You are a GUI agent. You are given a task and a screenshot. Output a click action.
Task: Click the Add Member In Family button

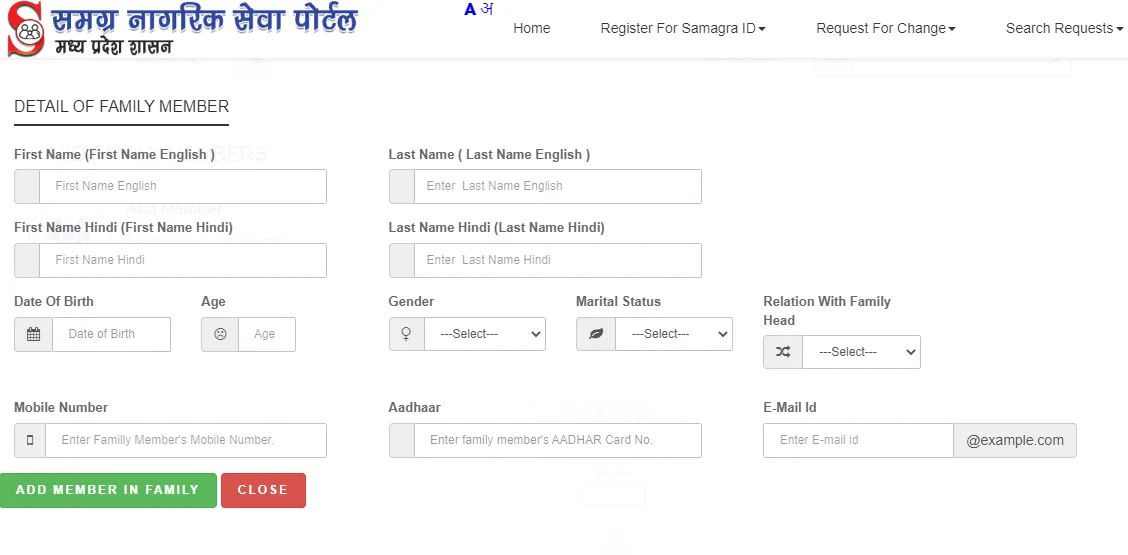[108, 490]
